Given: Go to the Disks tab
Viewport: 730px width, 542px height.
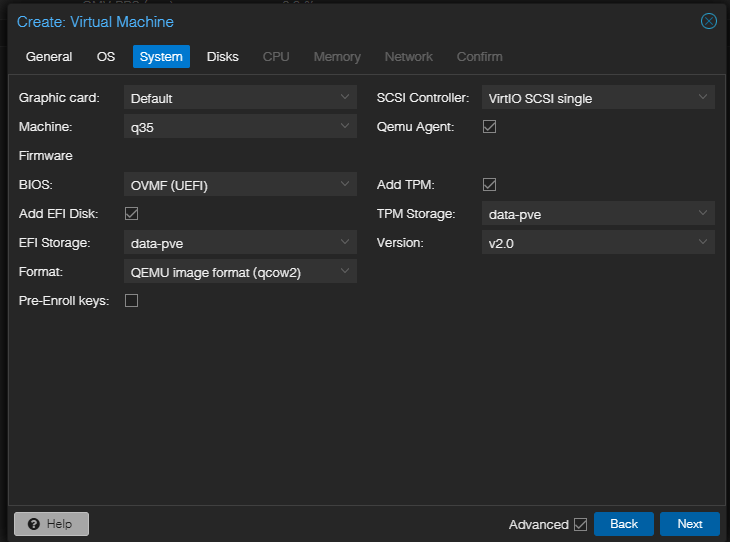Looking at the screenshot, I should coord(223,56).
